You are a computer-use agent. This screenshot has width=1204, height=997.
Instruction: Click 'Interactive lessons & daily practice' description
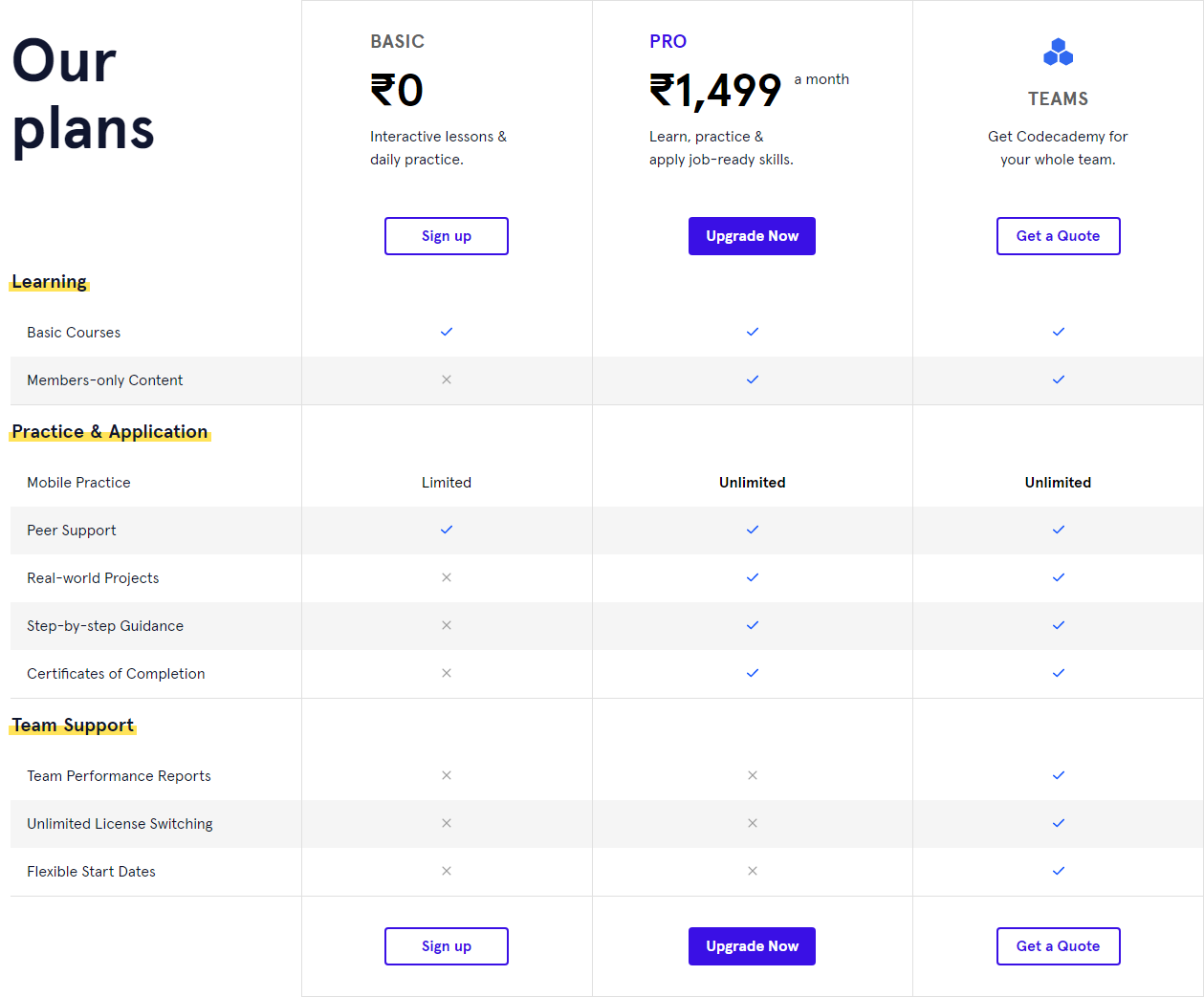[438, 148]
